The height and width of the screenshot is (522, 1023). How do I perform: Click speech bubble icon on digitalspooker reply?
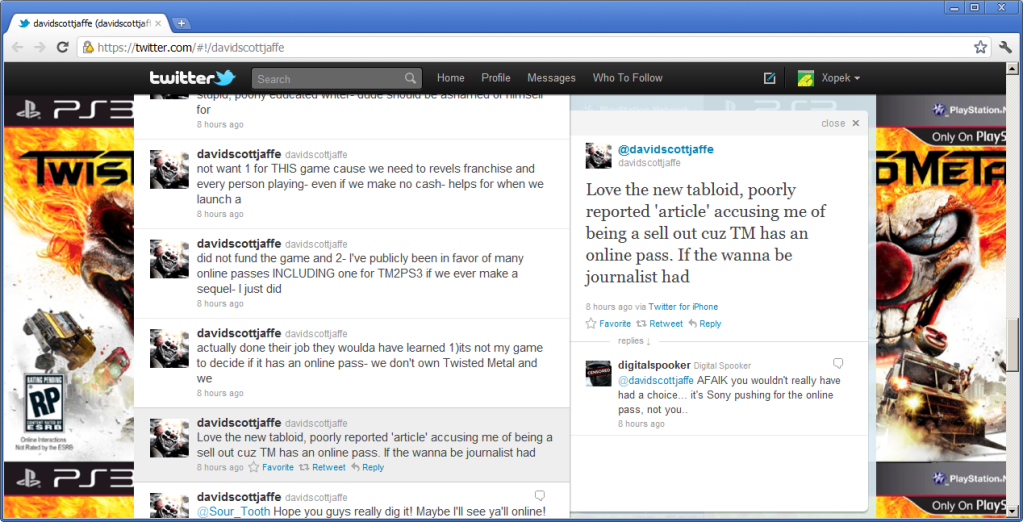pos(838,363)
